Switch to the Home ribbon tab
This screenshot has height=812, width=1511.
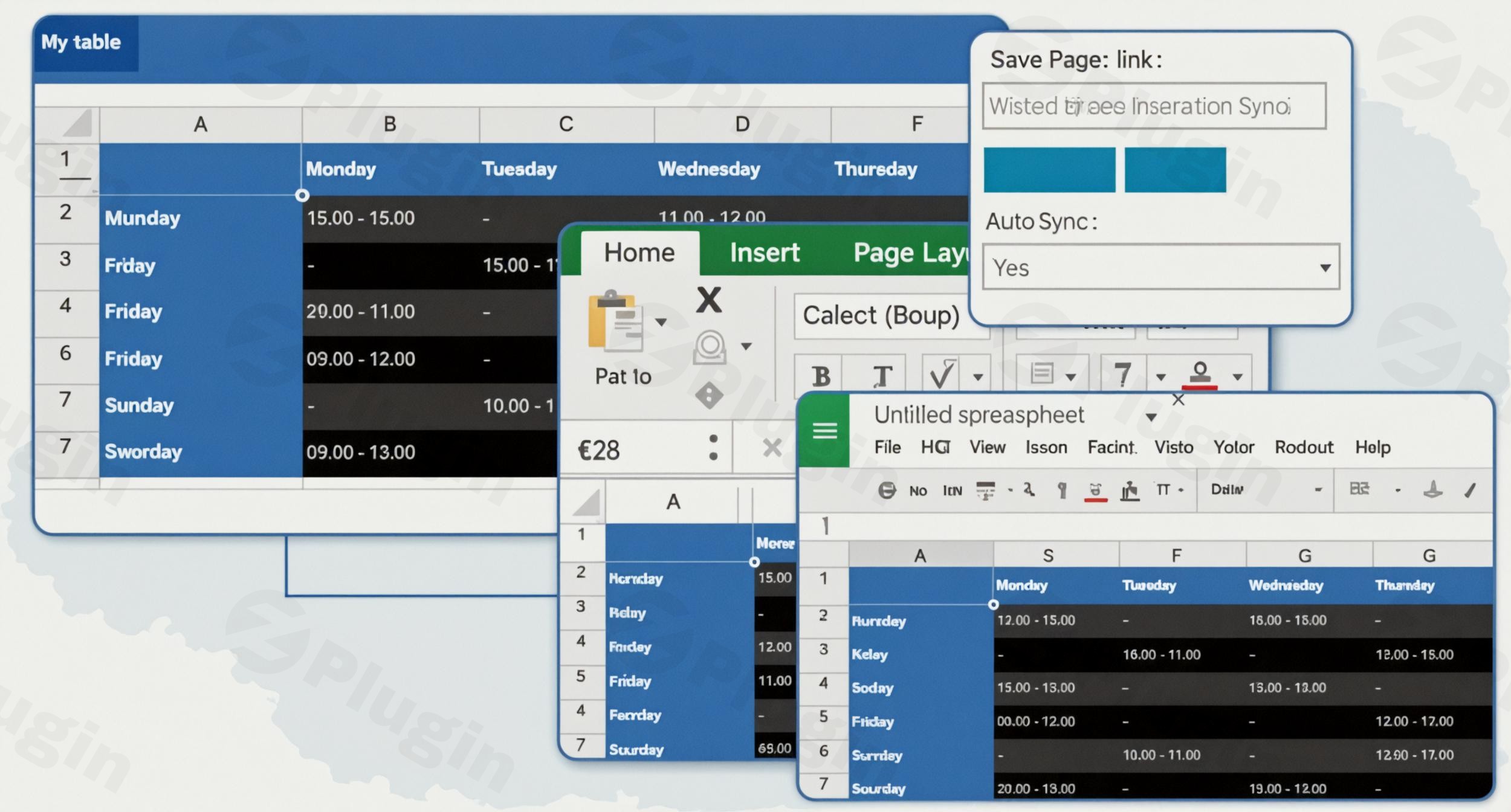[x=639, y=253]
